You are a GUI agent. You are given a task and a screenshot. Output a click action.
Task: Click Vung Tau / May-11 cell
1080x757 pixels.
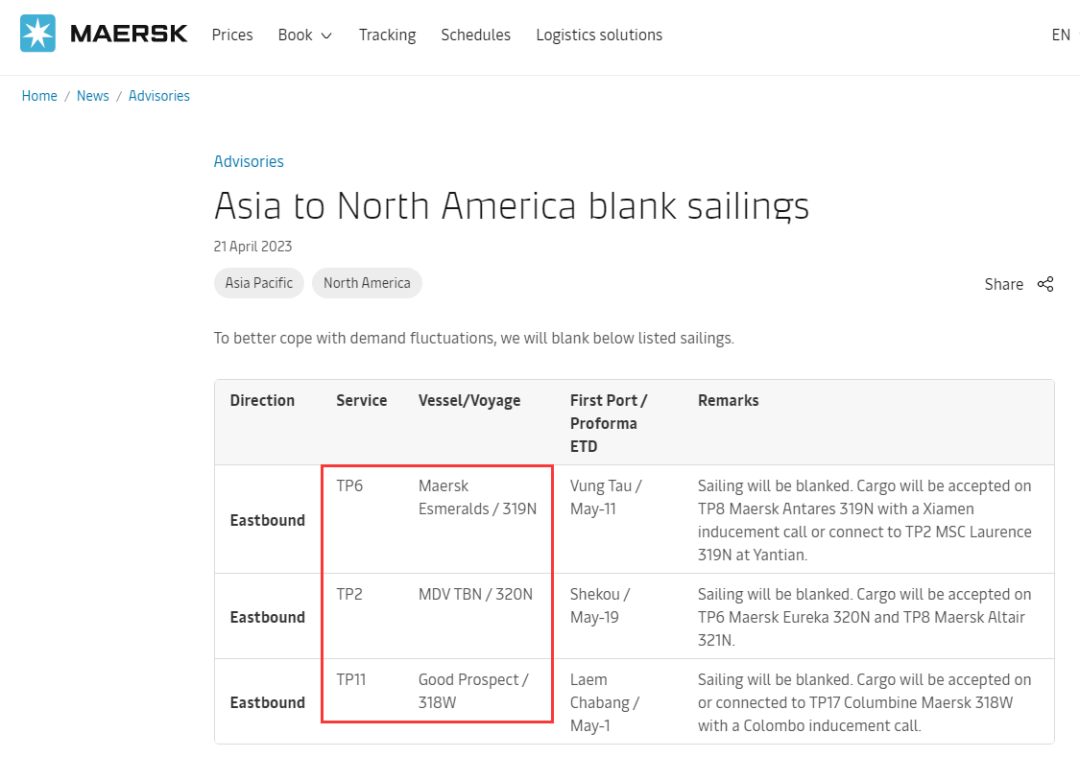[x=606, y=497]
